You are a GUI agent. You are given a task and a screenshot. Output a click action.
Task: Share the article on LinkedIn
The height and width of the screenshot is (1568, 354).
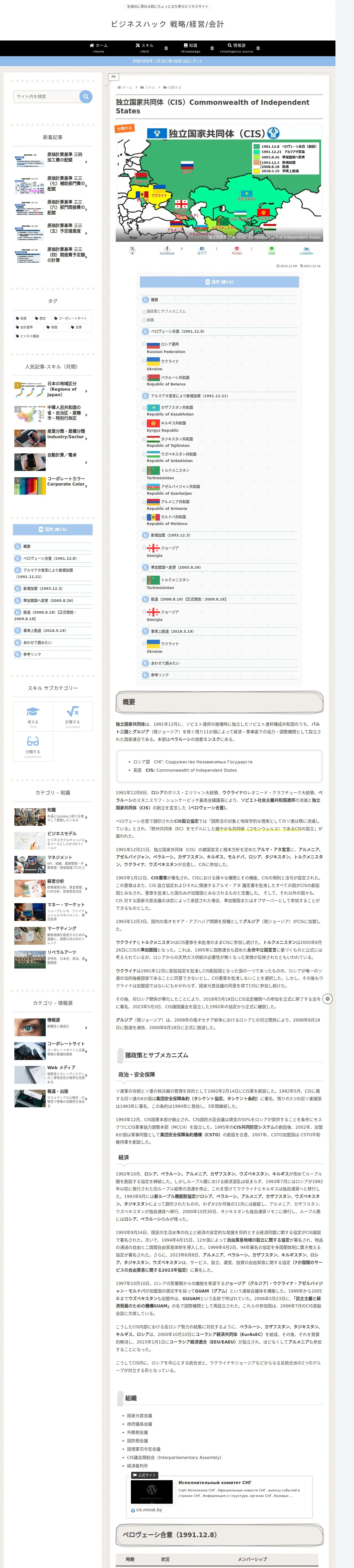coord(306,250)
